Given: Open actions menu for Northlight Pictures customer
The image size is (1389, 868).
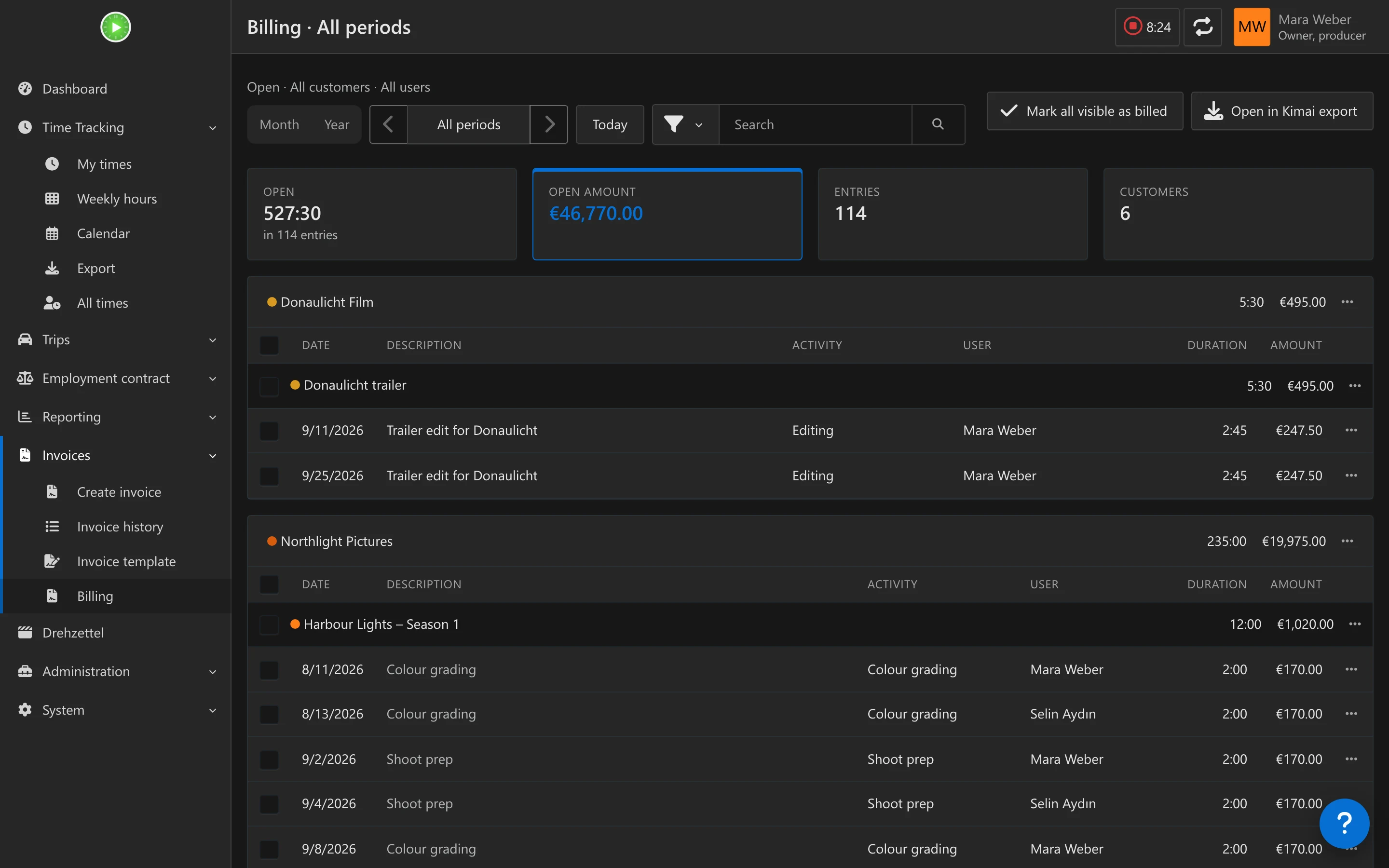Looking at the screenshot, I should coord(1347,541).
